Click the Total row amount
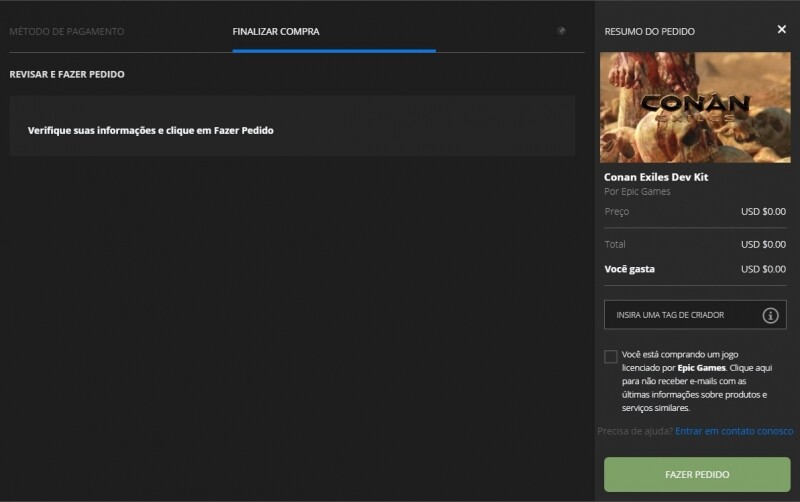 click(x=763, y=244)
